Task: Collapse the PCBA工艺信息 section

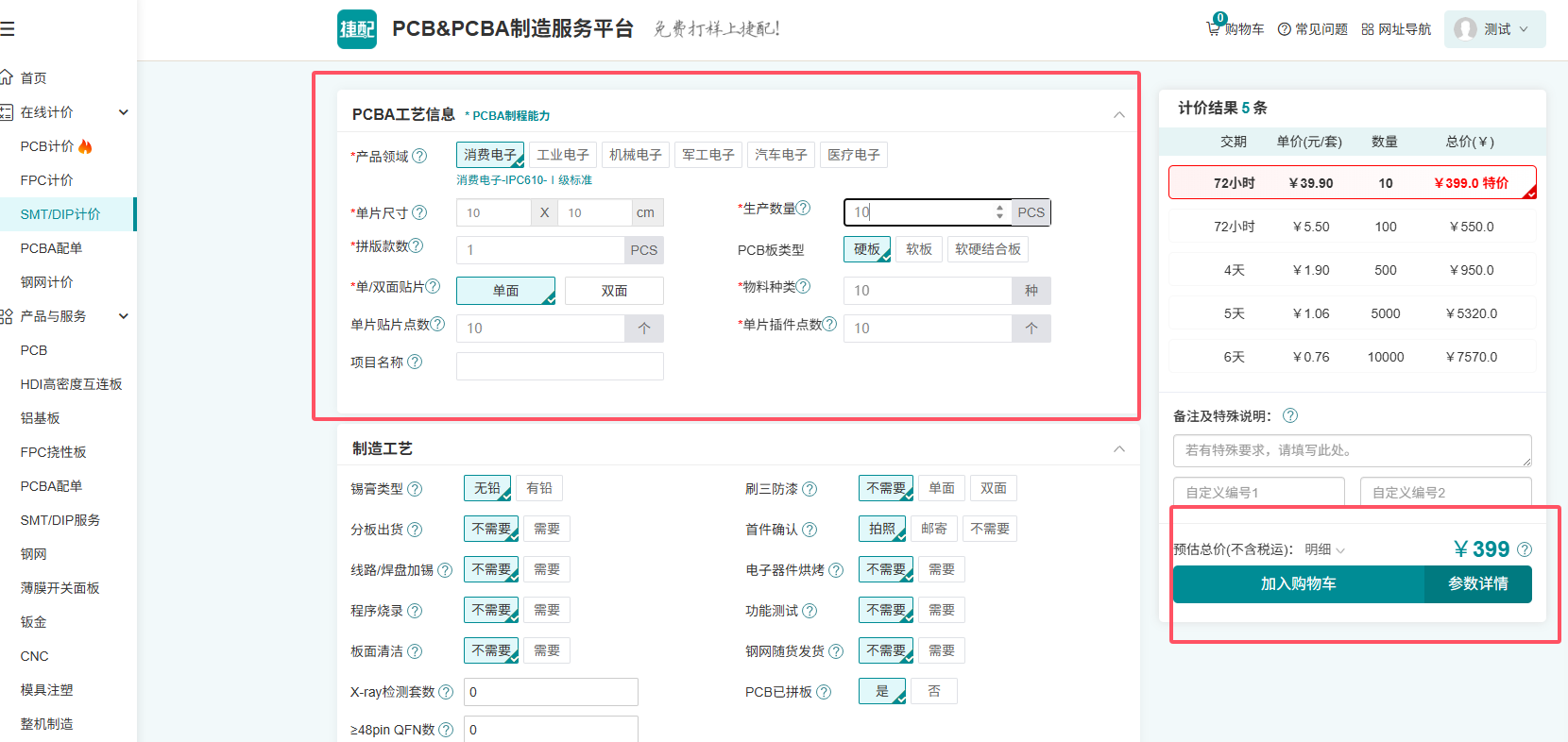Action: click(1119, 115)
